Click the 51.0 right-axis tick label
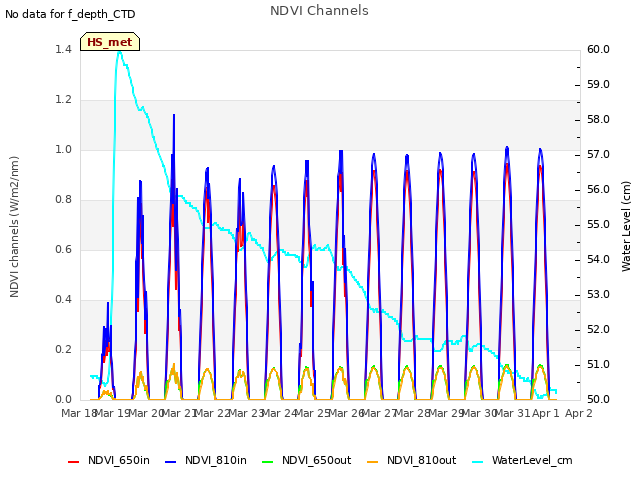Screen dimensions: 640x480 598,364
